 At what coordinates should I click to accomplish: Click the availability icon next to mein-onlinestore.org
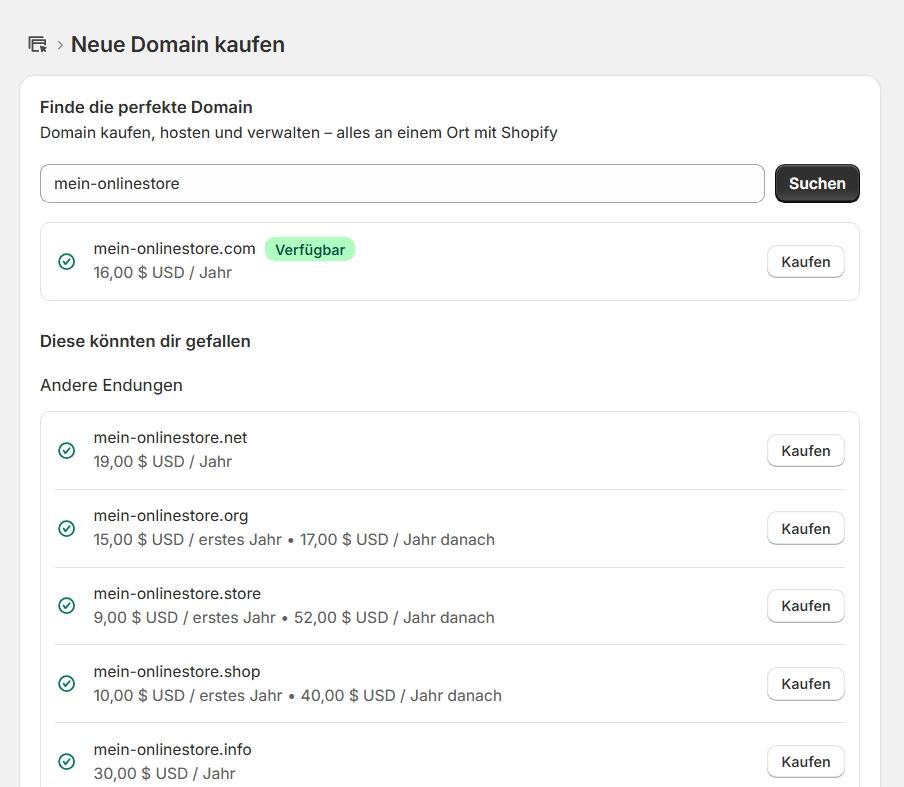66,528
